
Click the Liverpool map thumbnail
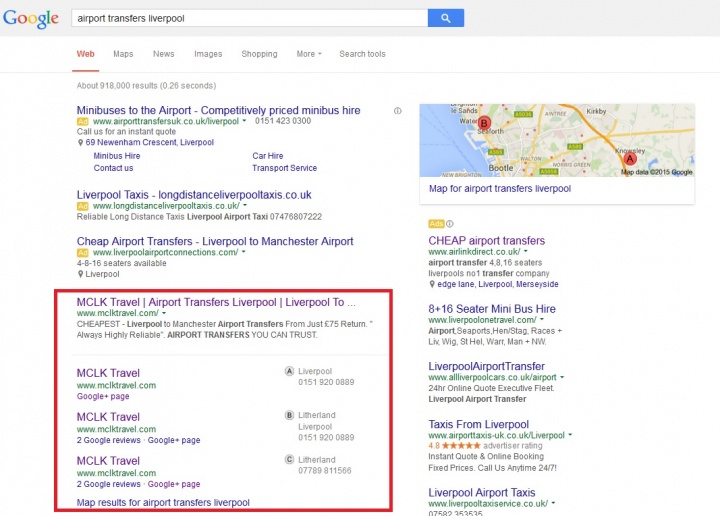[557, 140]
